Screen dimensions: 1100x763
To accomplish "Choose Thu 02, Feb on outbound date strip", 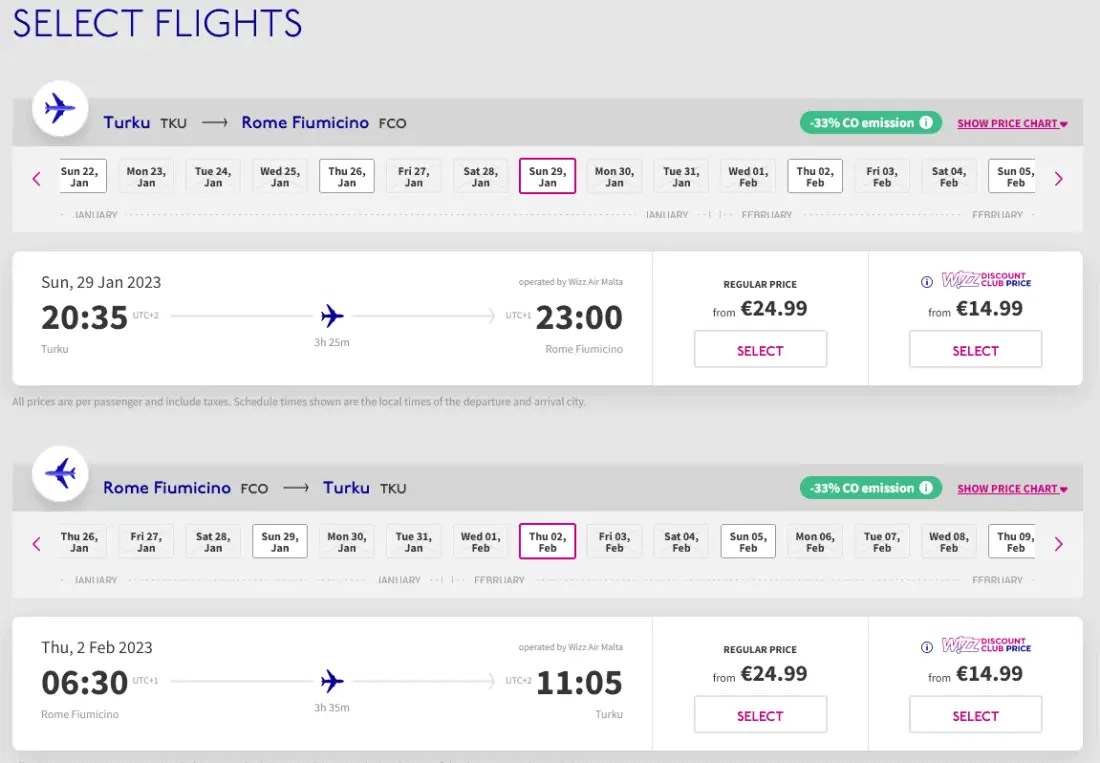I will click(x=815, y=177).
